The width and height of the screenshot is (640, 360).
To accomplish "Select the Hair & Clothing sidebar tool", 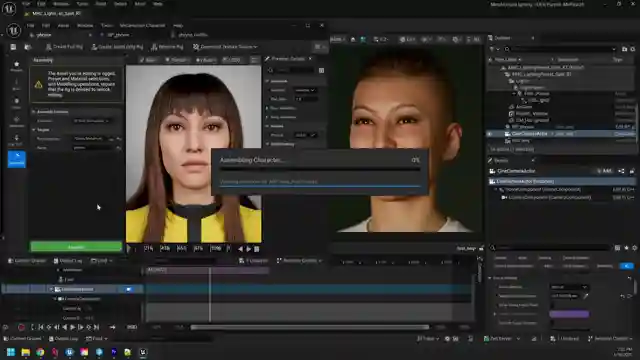I will point(16,140).
